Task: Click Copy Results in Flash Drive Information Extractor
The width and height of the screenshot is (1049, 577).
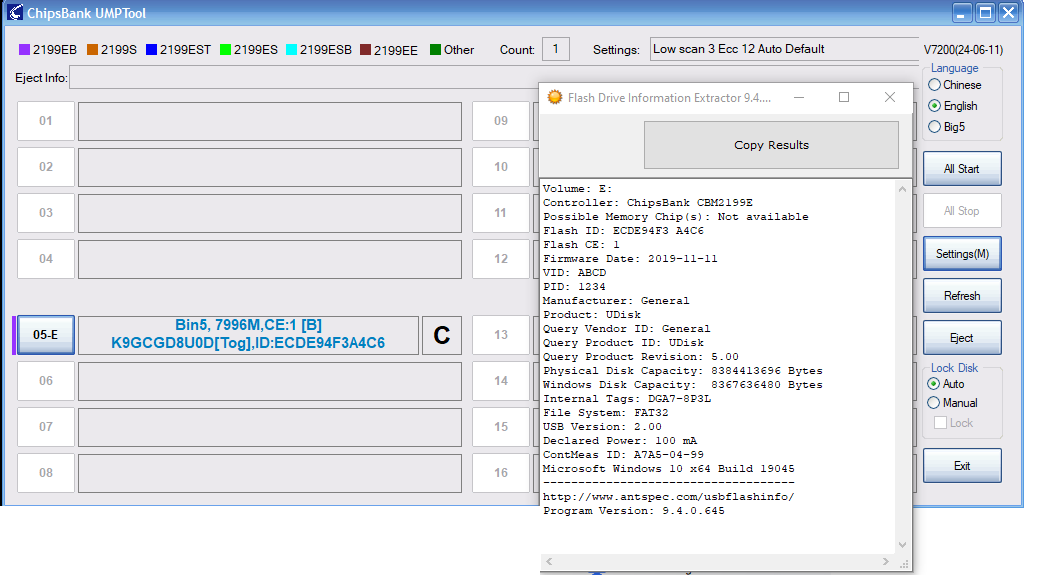Action: click(x=771, y=145)
